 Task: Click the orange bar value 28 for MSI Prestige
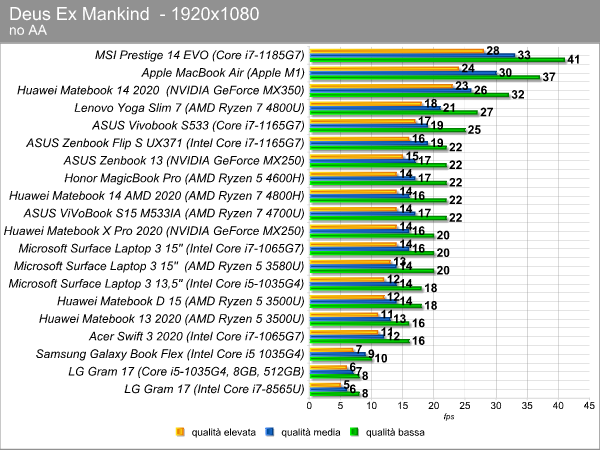tap(493, 51)
